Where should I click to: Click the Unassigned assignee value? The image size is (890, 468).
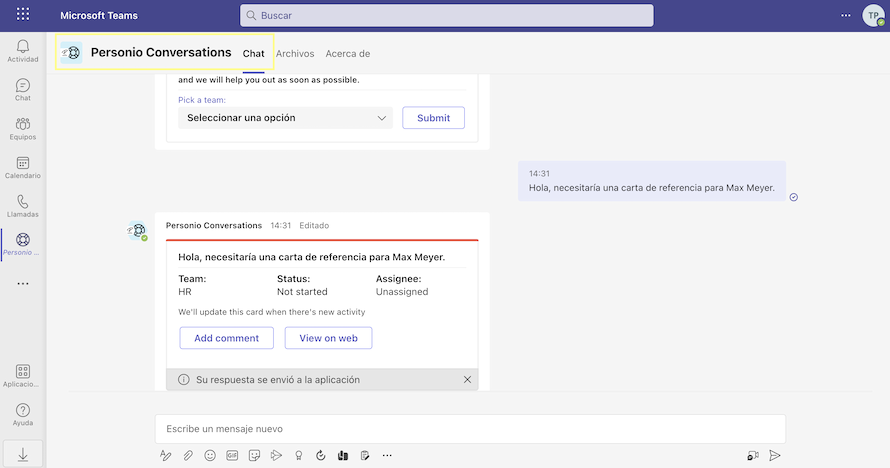coord(402,292)
